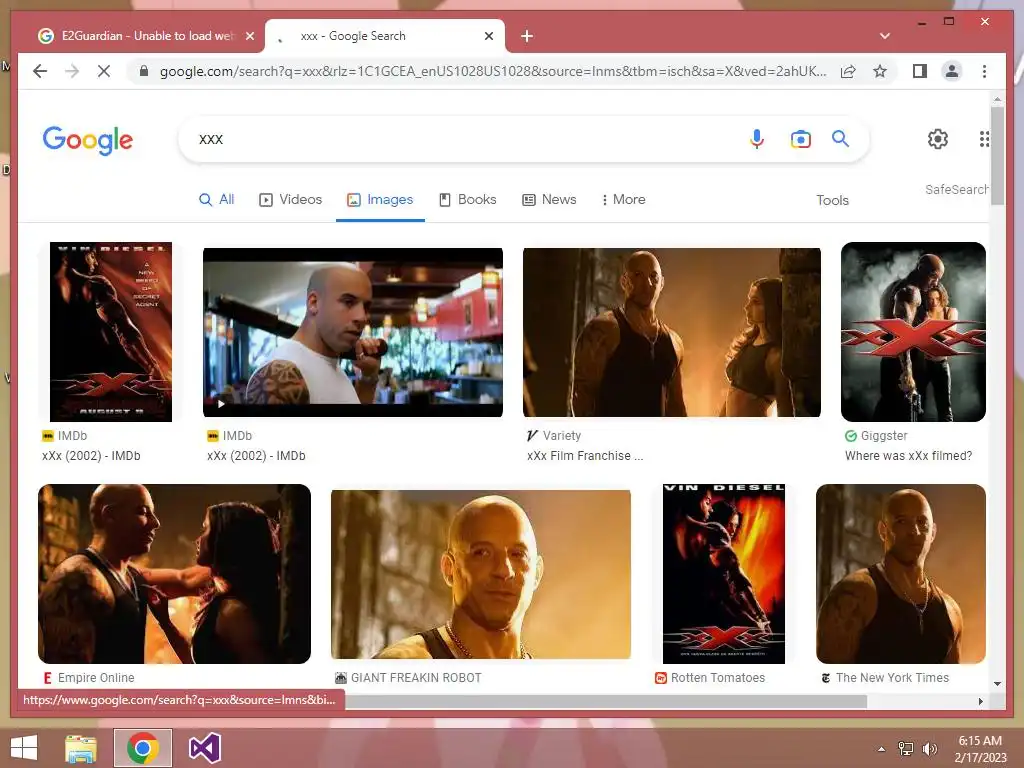Viewport: 1024px width, 768px height.
Task: Click the address bar URL
Action: 493,71
